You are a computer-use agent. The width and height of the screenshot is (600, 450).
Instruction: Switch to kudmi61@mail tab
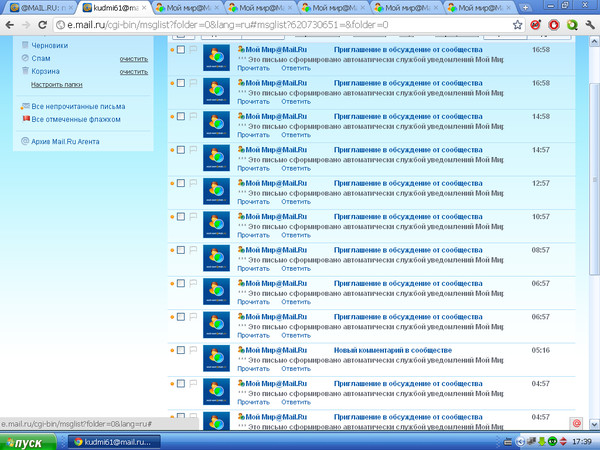tap(115, 8)
